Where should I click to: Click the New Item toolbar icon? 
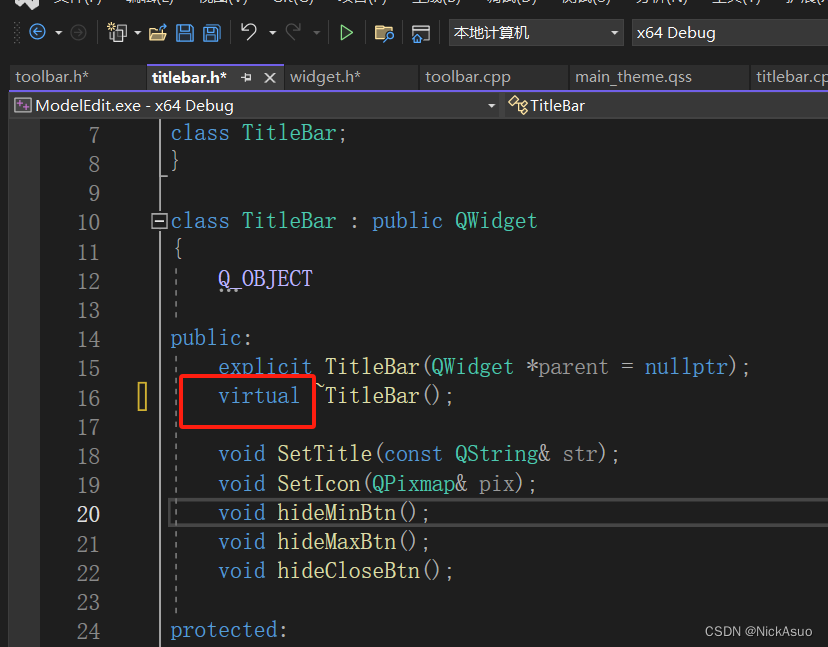117,32
